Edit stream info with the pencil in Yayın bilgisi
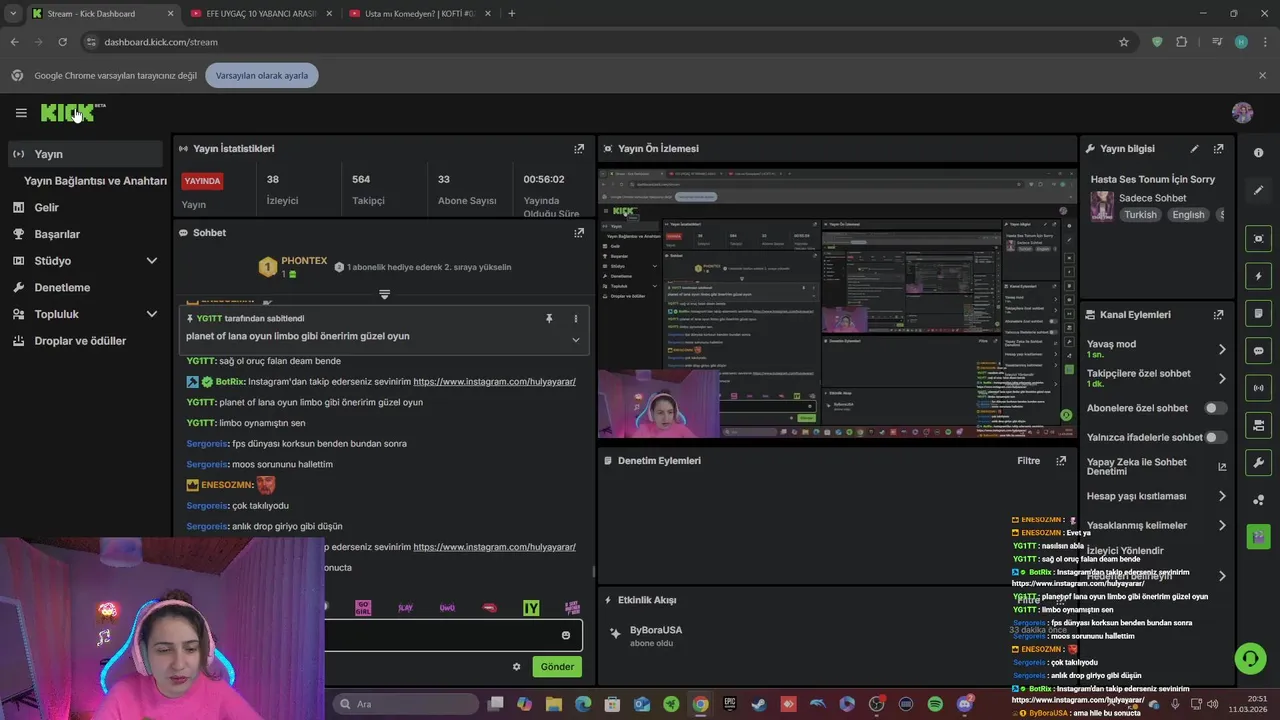 pyautogui.click(x=1194, y=148)
